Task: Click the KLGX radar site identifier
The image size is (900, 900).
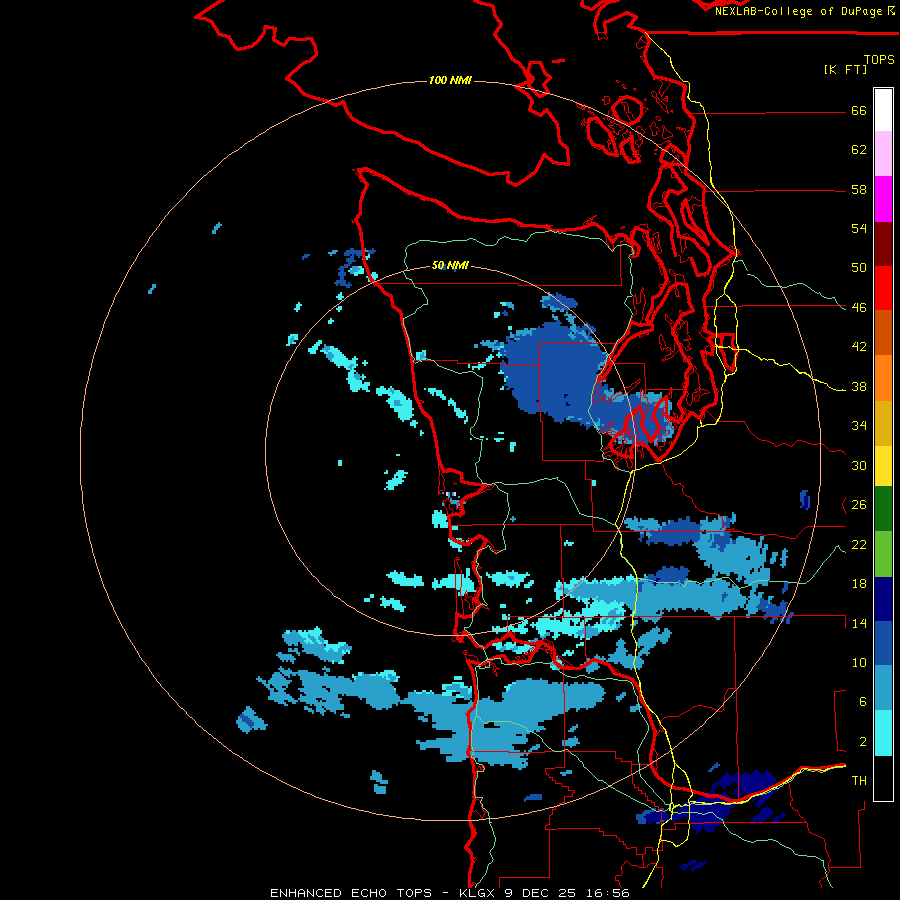Action: 479,893
